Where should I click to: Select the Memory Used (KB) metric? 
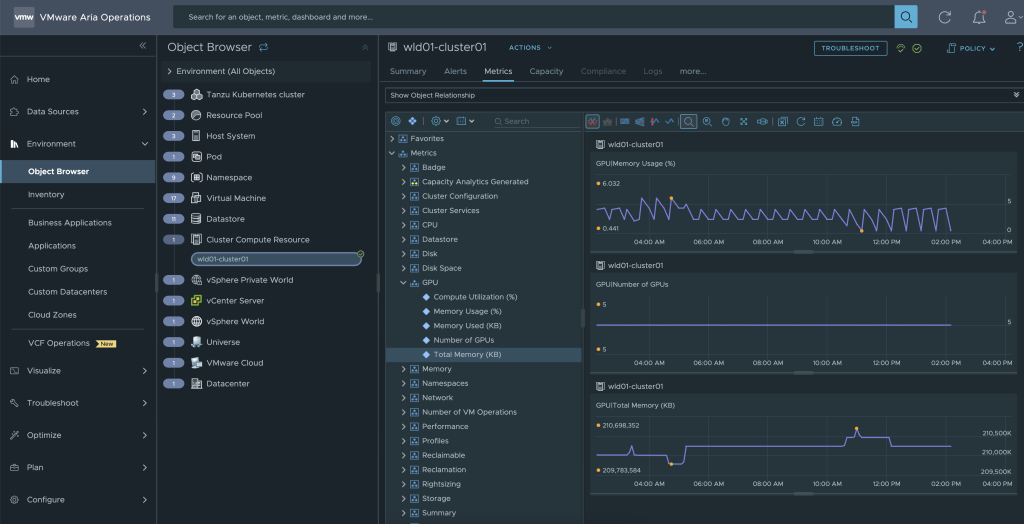(x=468, y=326)
